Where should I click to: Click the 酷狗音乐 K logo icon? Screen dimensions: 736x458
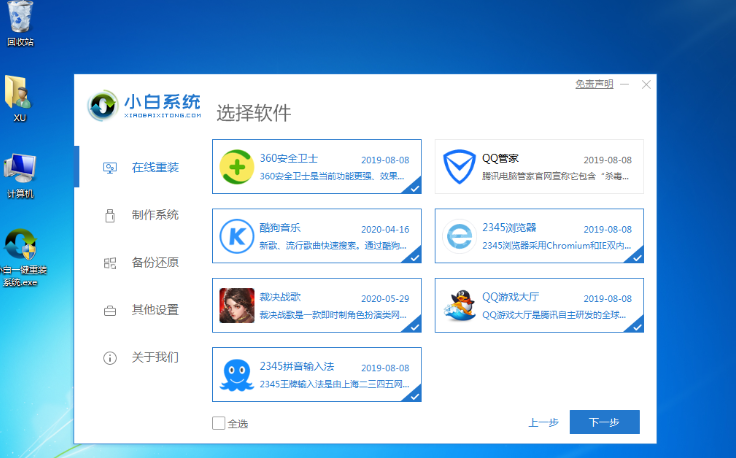(x=237, y=235)
